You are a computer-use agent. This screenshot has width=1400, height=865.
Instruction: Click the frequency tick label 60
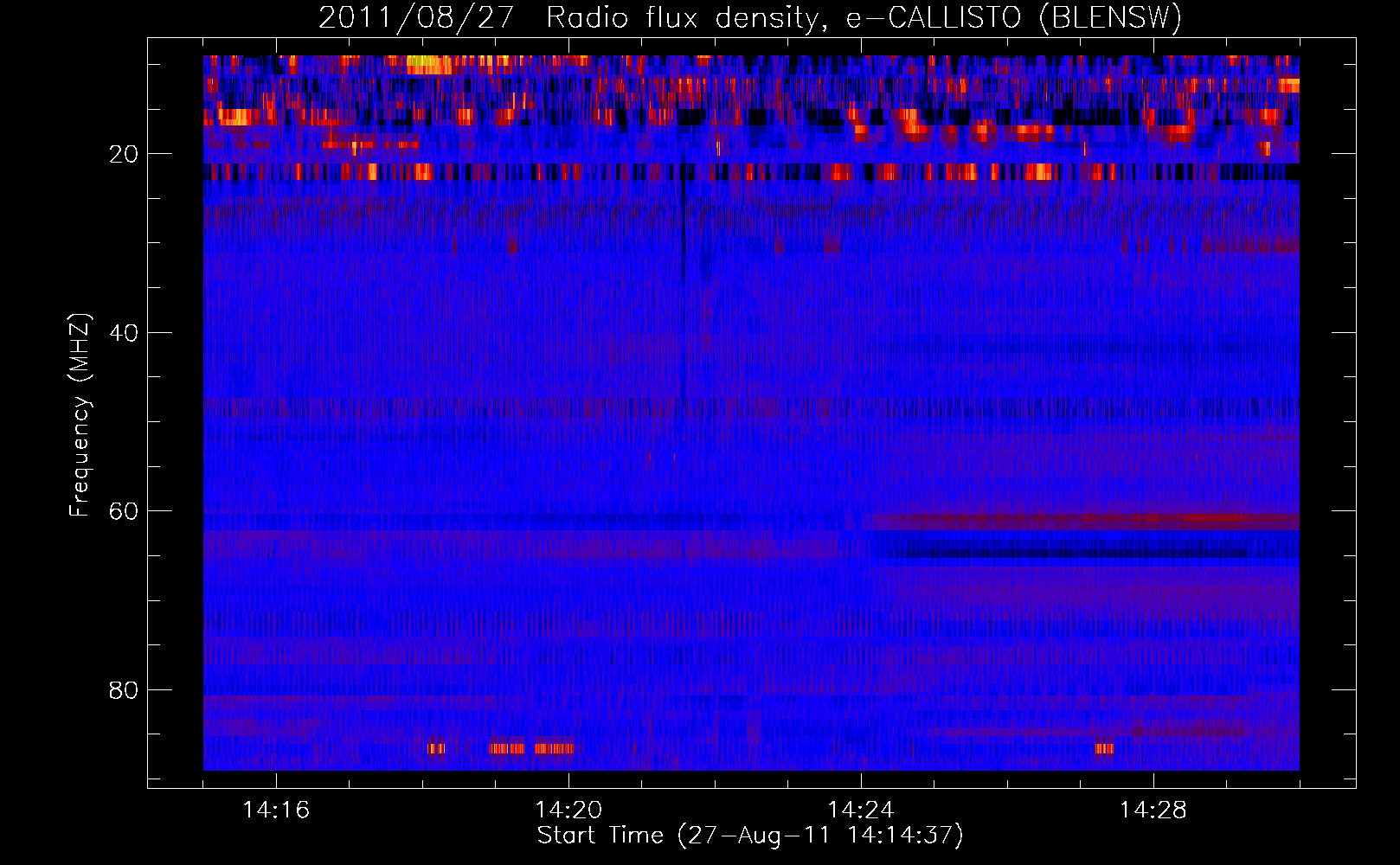pos(124,511)
